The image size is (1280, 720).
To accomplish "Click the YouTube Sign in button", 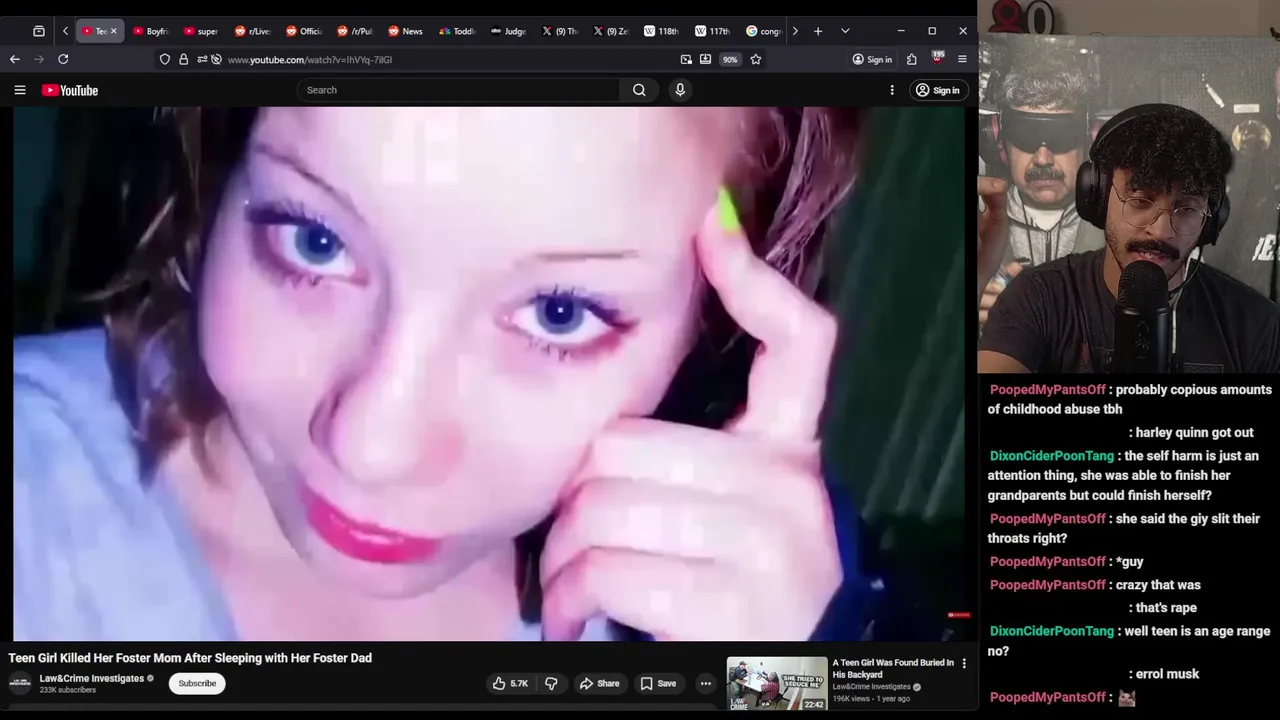I will 938,90.
